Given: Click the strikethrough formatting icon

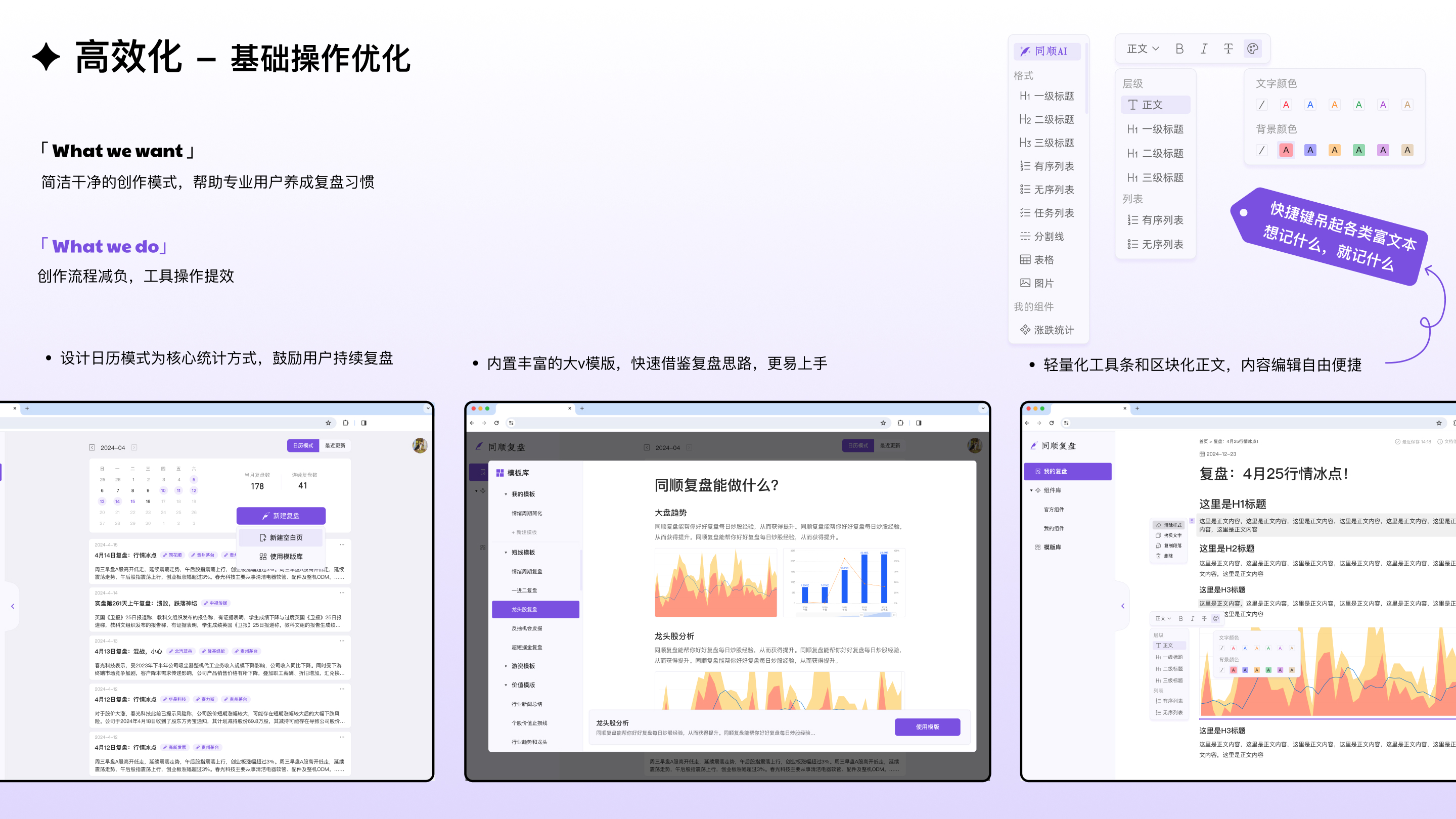Looking at the screenshot, I should [1228, 49].
